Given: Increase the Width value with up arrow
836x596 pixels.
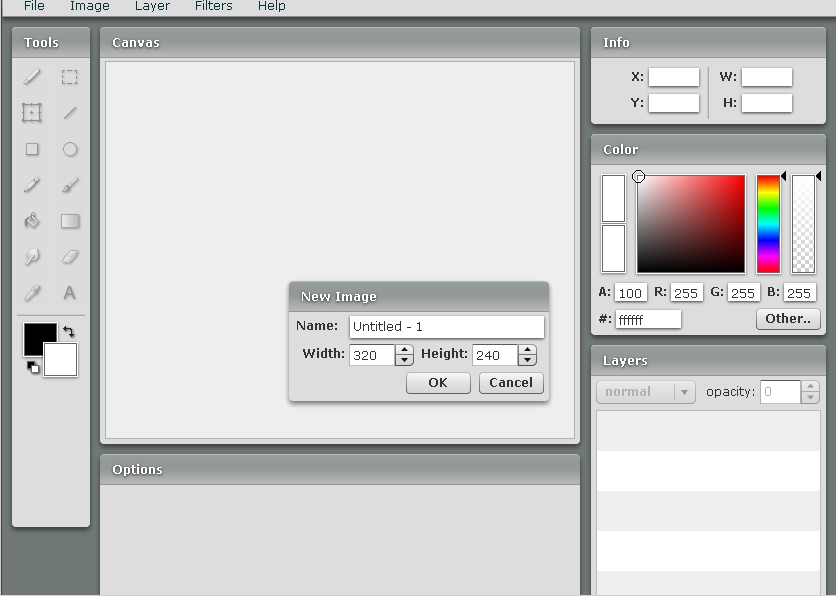Looking at the screenshot, I should click(404, 350).
